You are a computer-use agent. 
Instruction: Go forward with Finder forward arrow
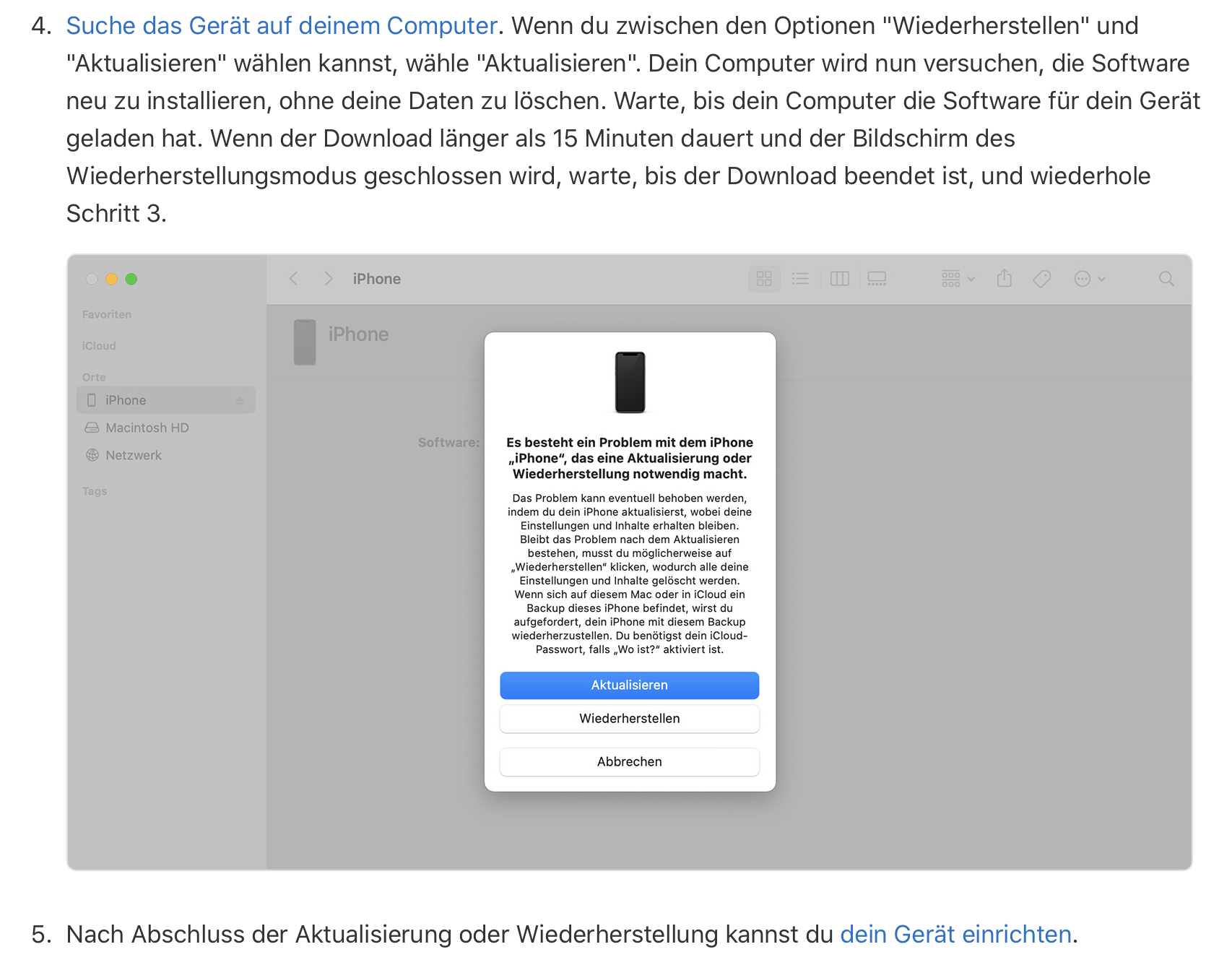tap(329, 279)
